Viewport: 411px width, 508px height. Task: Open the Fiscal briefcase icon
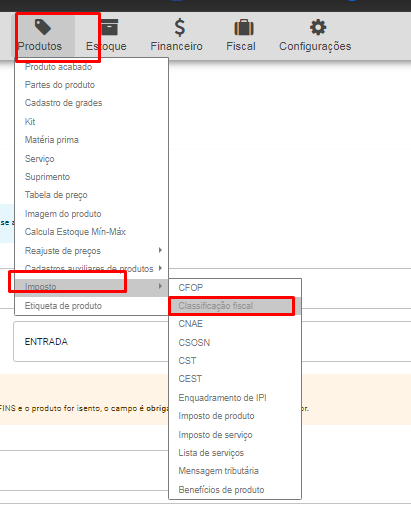point(244,27)
